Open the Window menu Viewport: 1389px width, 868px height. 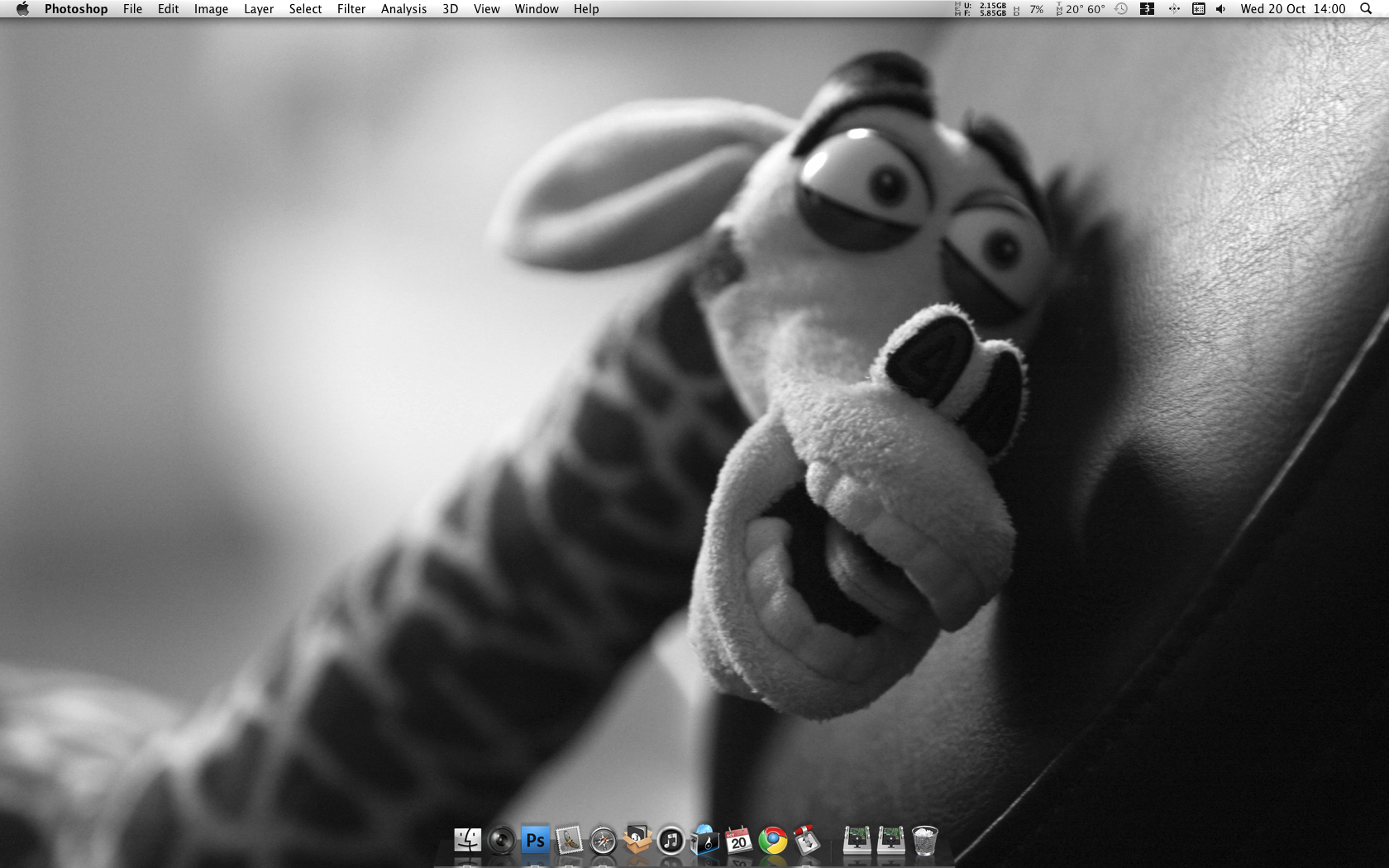(537, 9)
